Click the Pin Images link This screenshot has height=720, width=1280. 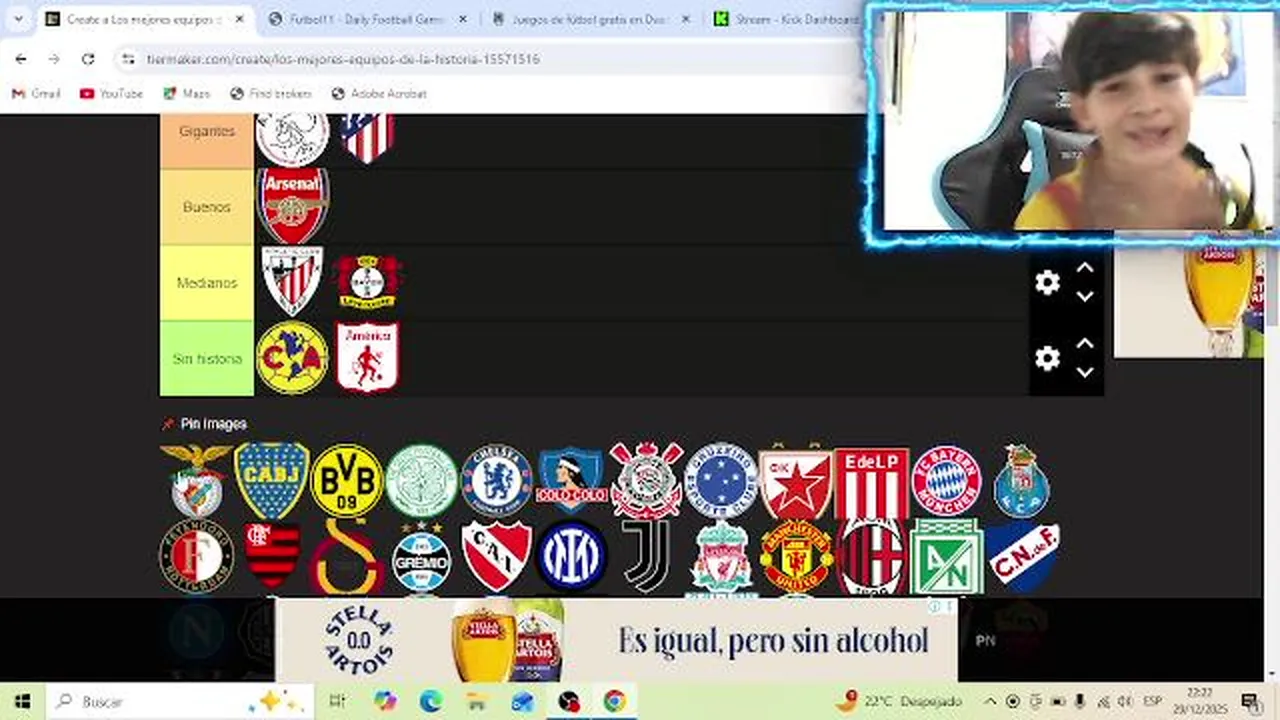(204, 424)
